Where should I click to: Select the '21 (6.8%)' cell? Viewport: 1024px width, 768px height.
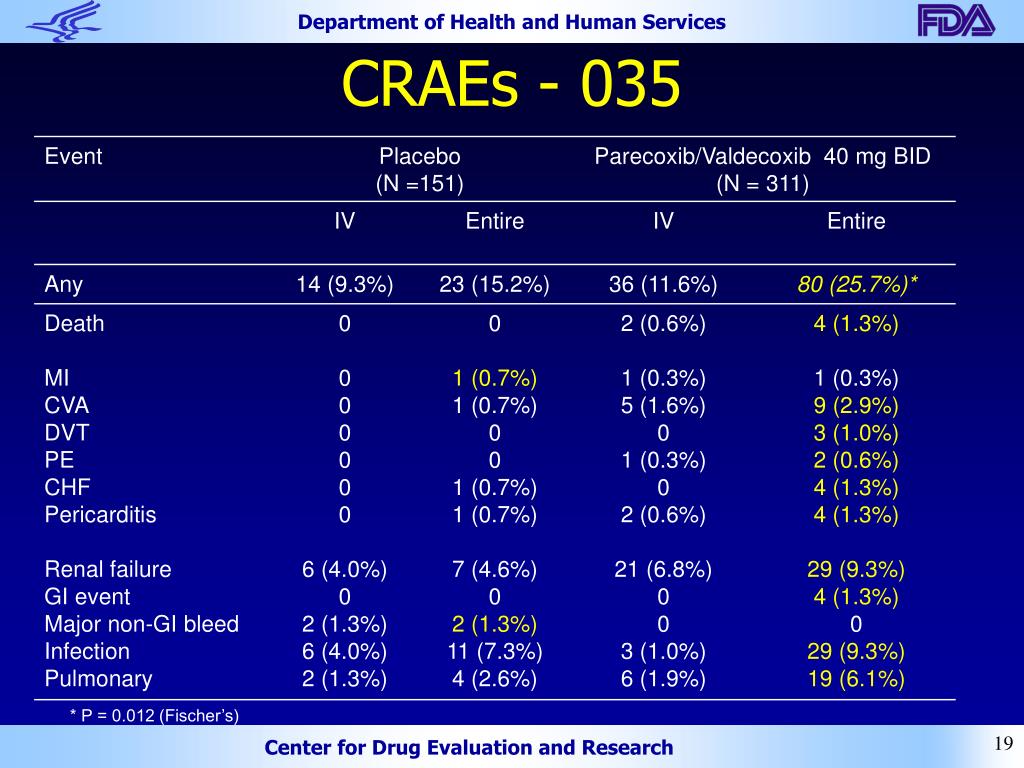(664, 569)
